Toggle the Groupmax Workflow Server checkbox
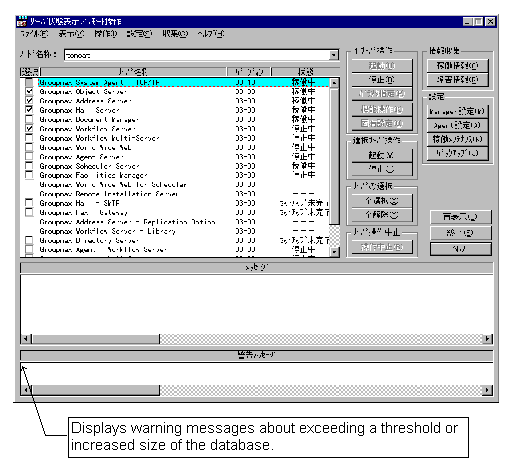 29,128
